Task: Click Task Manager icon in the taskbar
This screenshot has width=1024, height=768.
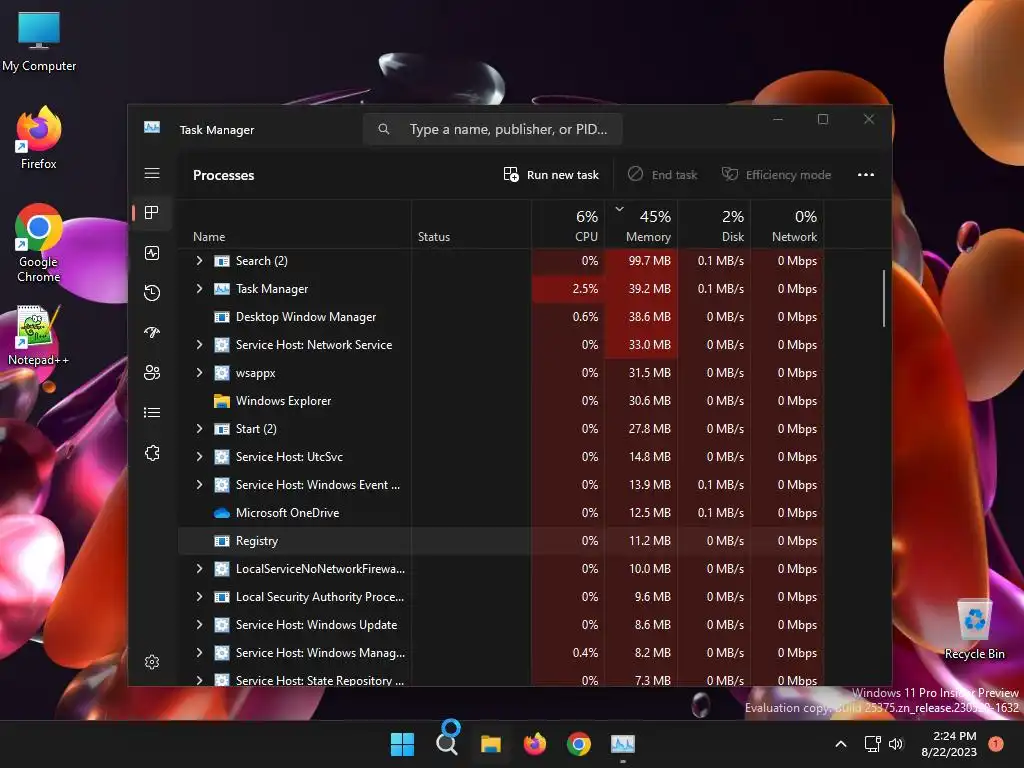Action: (622, 744)
